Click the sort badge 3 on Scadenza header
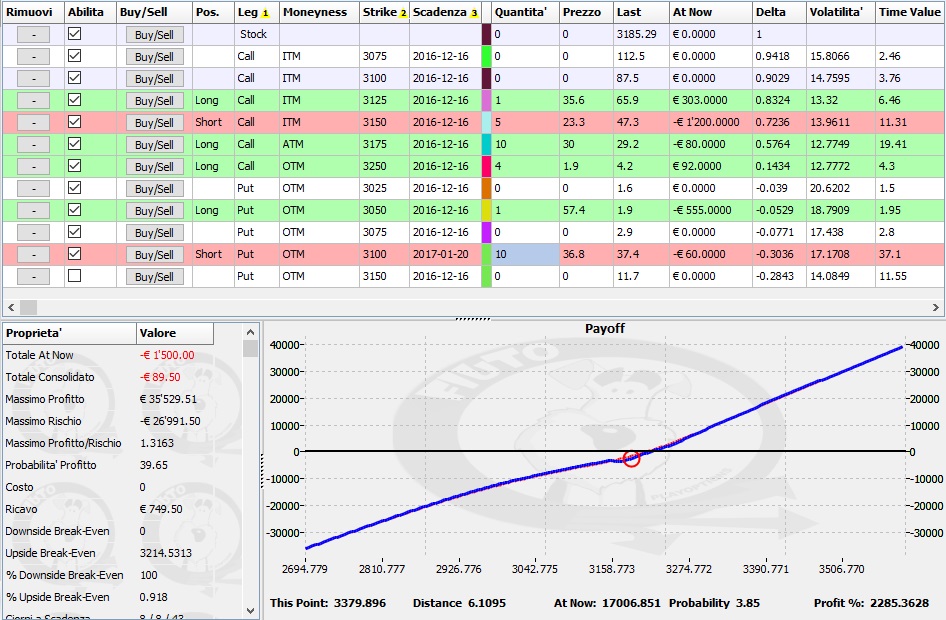 pos(474,13)
